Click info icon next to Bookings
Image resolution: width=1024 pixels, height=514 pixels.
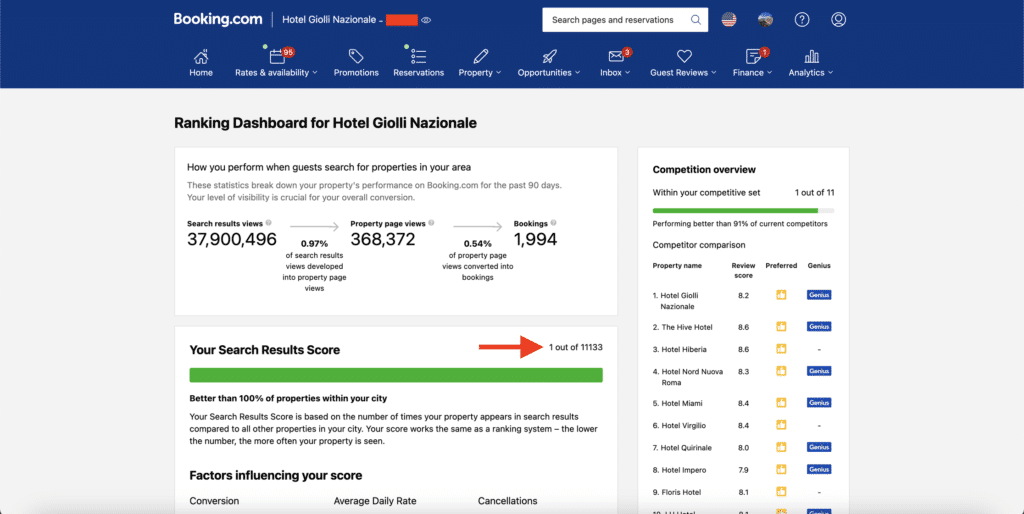[554, 223]
